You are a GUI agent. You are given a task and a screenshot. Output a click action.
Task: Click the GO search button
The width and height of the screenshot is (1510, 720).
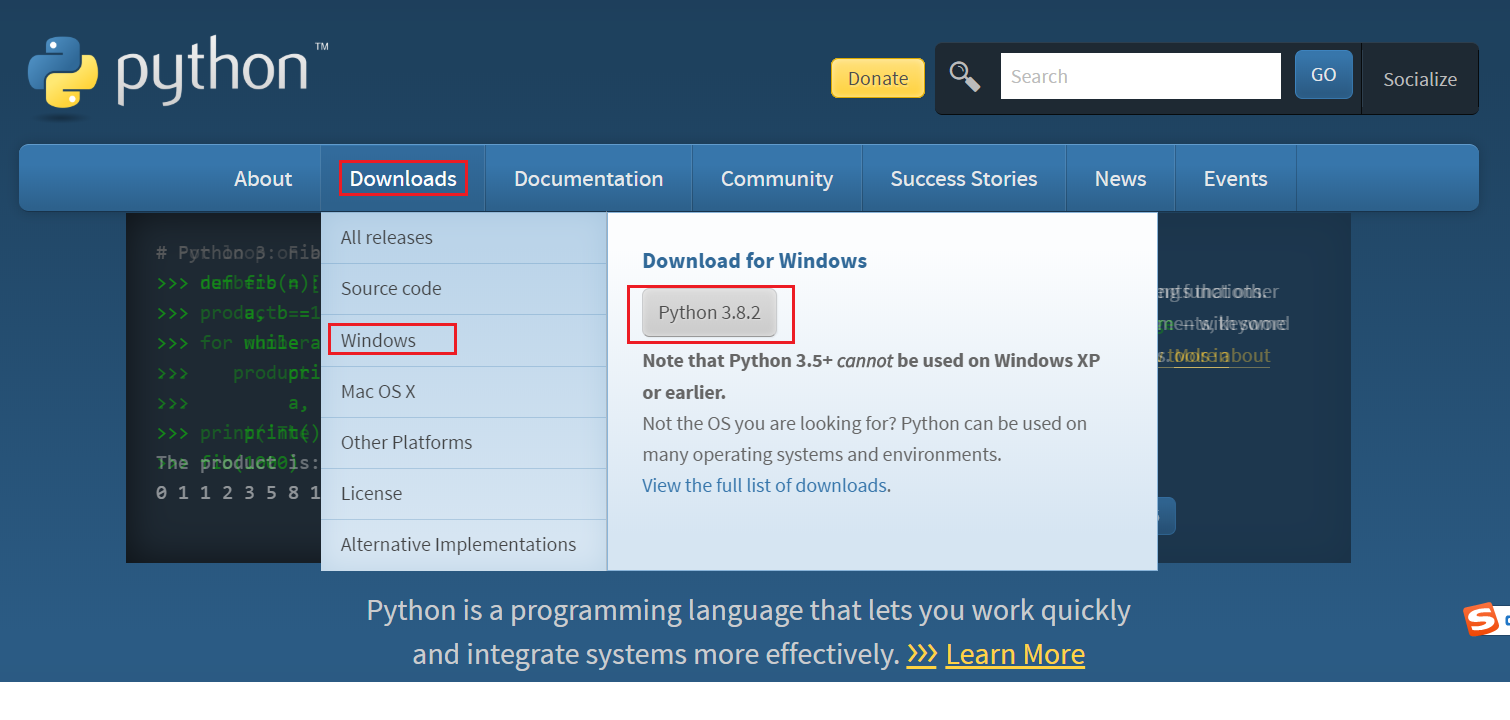(x=1324, y=75)
